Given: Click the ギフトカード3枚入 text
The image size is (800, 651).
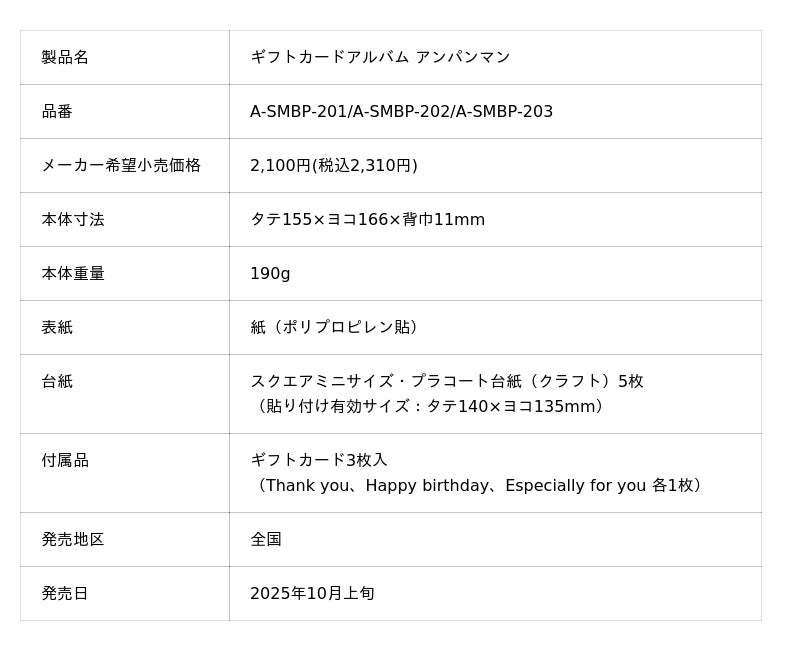Looking at the screenshot, I should click(318, 460).
